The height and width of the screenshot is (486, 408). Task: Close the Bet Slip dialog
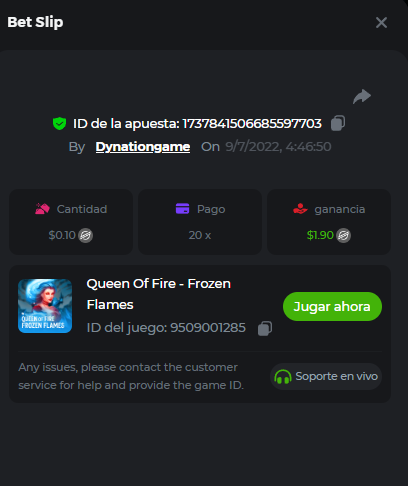(381, 23)
